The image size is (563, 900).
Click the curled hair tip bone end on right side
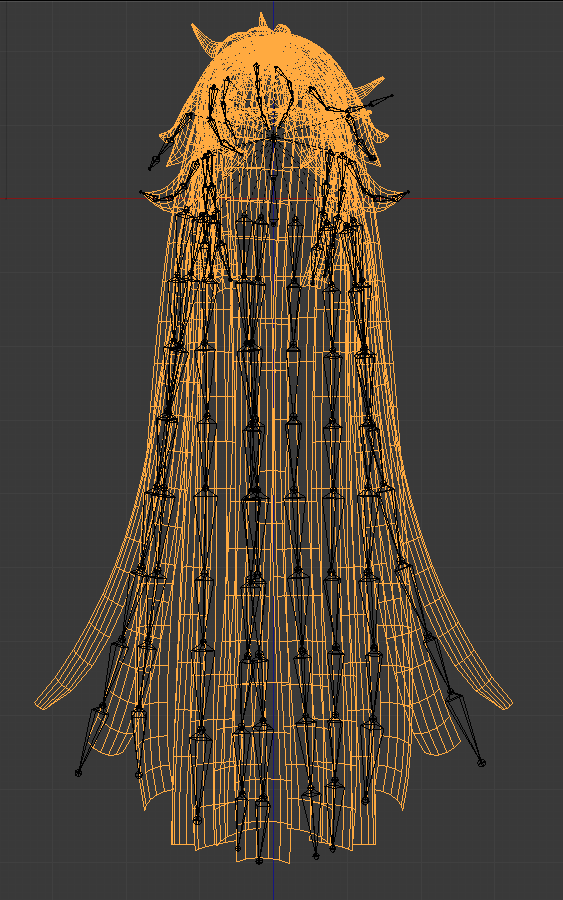pyautogui.click(x=408, y=192)
